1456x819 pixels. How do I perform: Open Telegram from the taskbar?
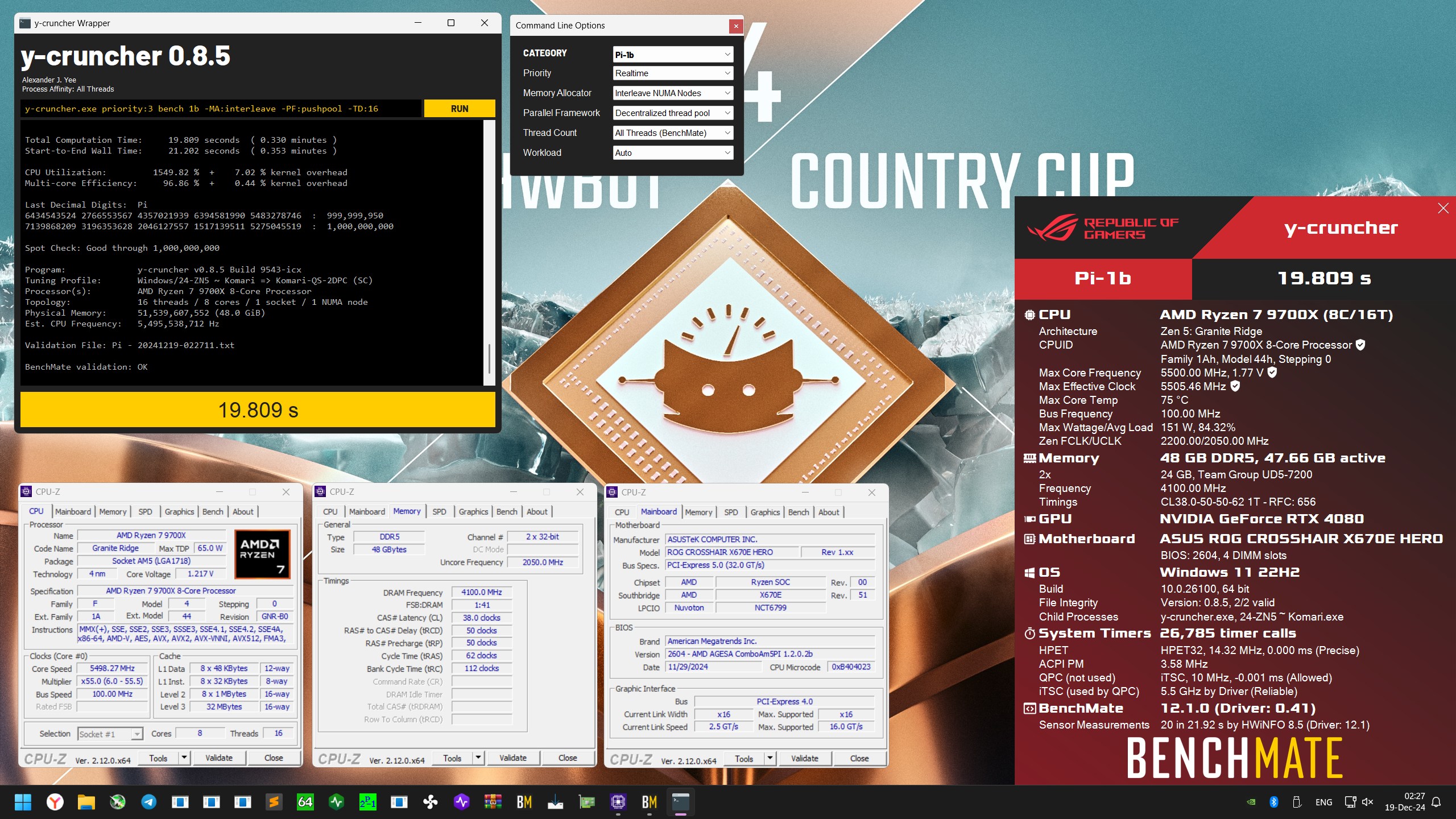[x=148, y=802]
